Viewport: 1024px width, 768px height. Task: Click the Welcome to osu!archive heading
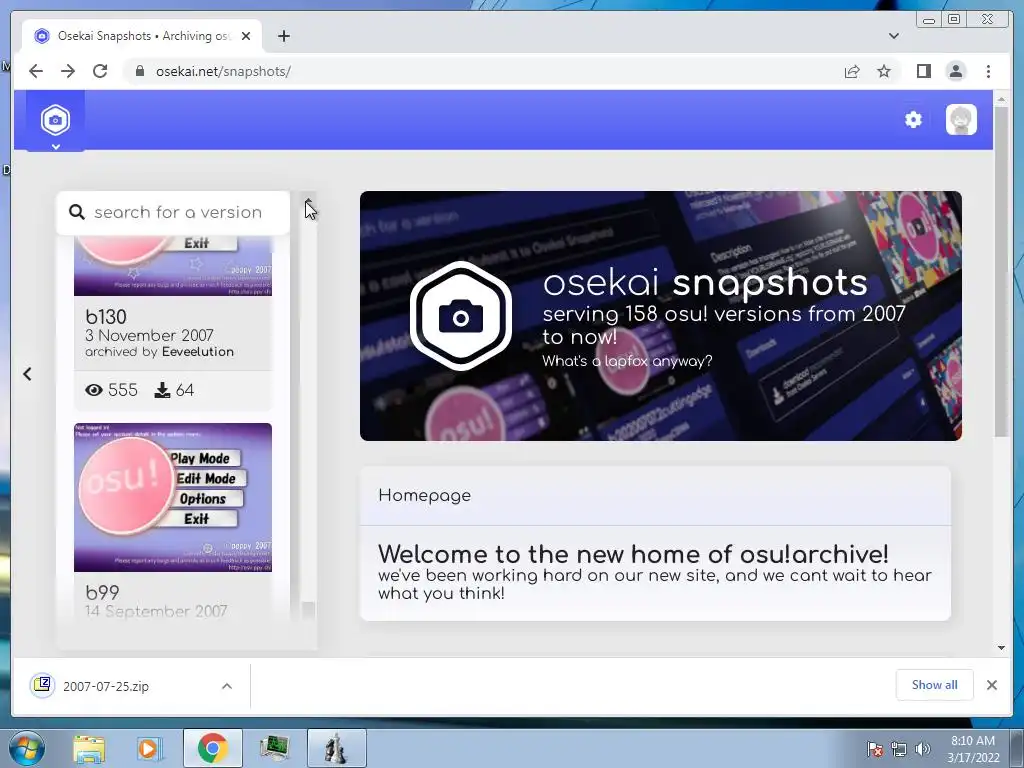[x=633, y=554]
